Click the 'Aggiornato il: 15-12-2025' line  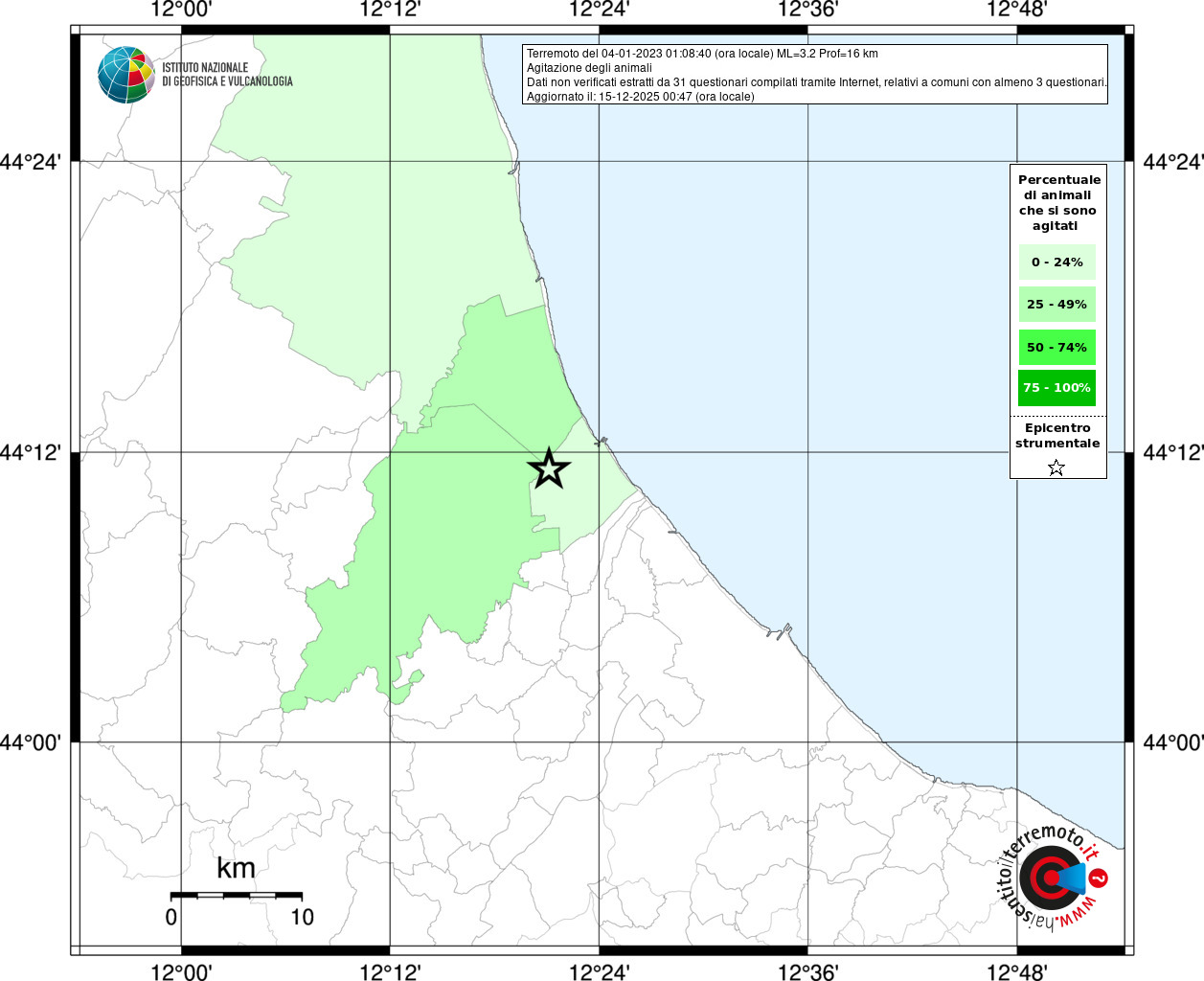(641, 97)
